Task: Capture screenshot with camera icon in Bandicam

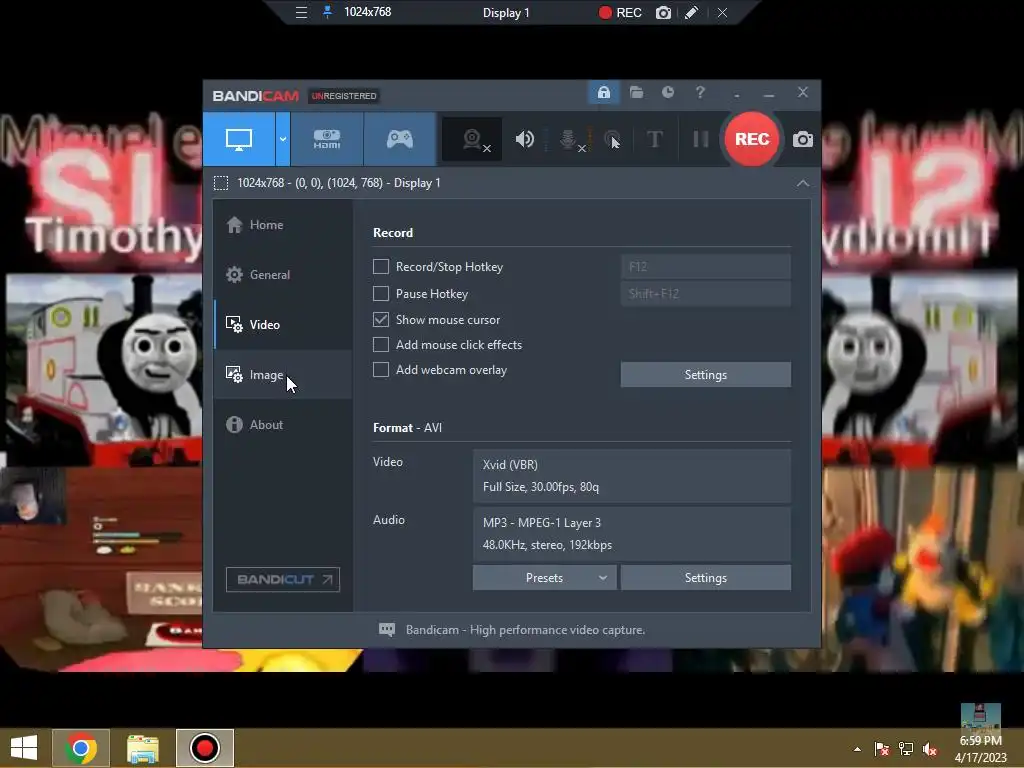Action: point(803,139)
